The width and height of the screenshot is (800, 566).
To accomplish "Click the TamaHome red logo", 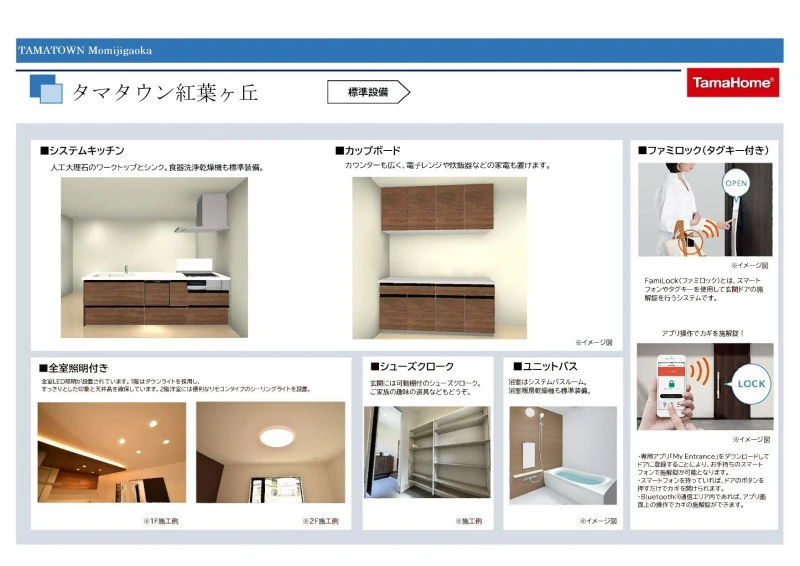I will point(733,85).
